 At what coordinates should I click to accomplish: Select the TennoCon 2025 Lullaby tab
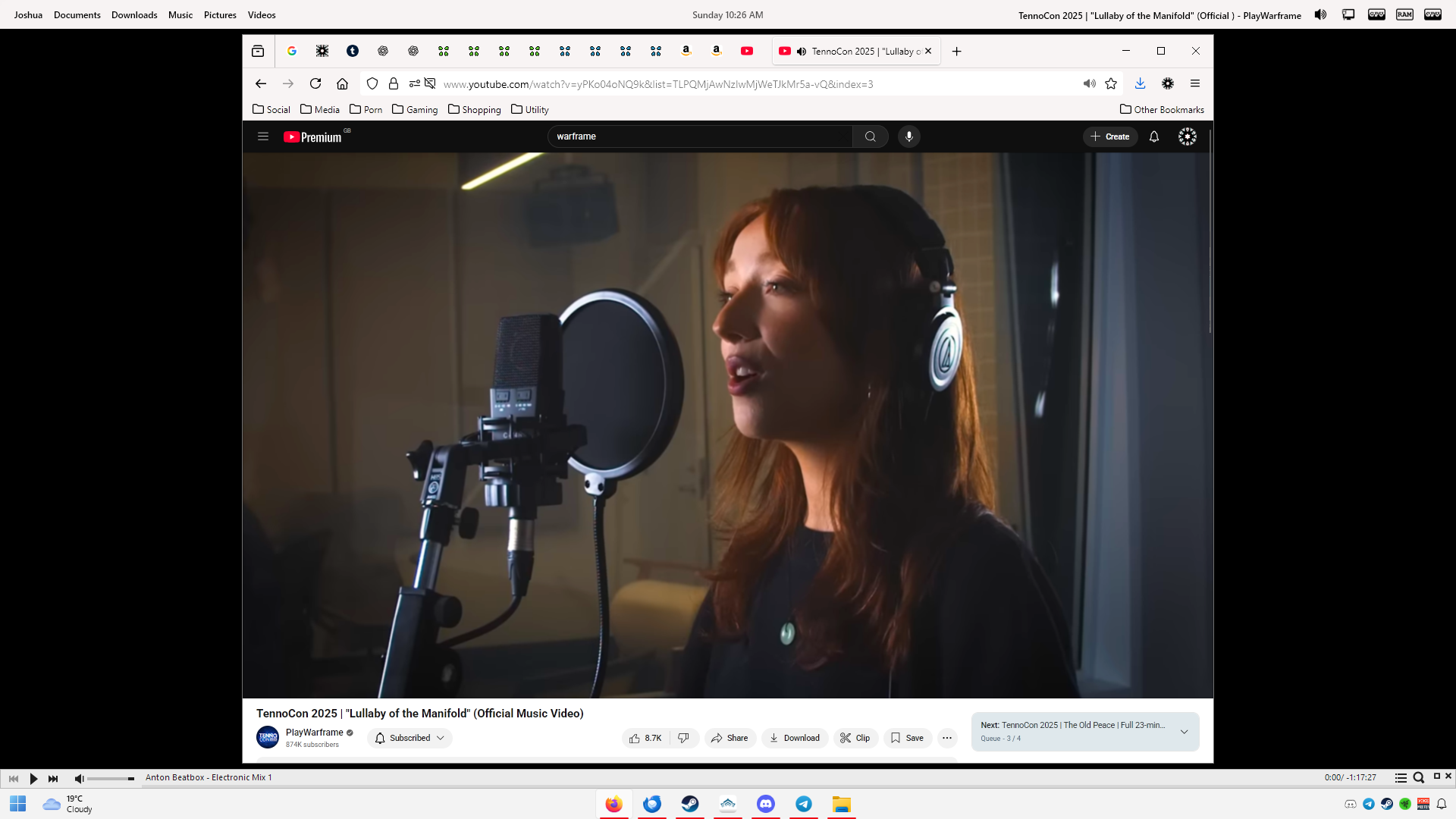click(x=857, y=51)
